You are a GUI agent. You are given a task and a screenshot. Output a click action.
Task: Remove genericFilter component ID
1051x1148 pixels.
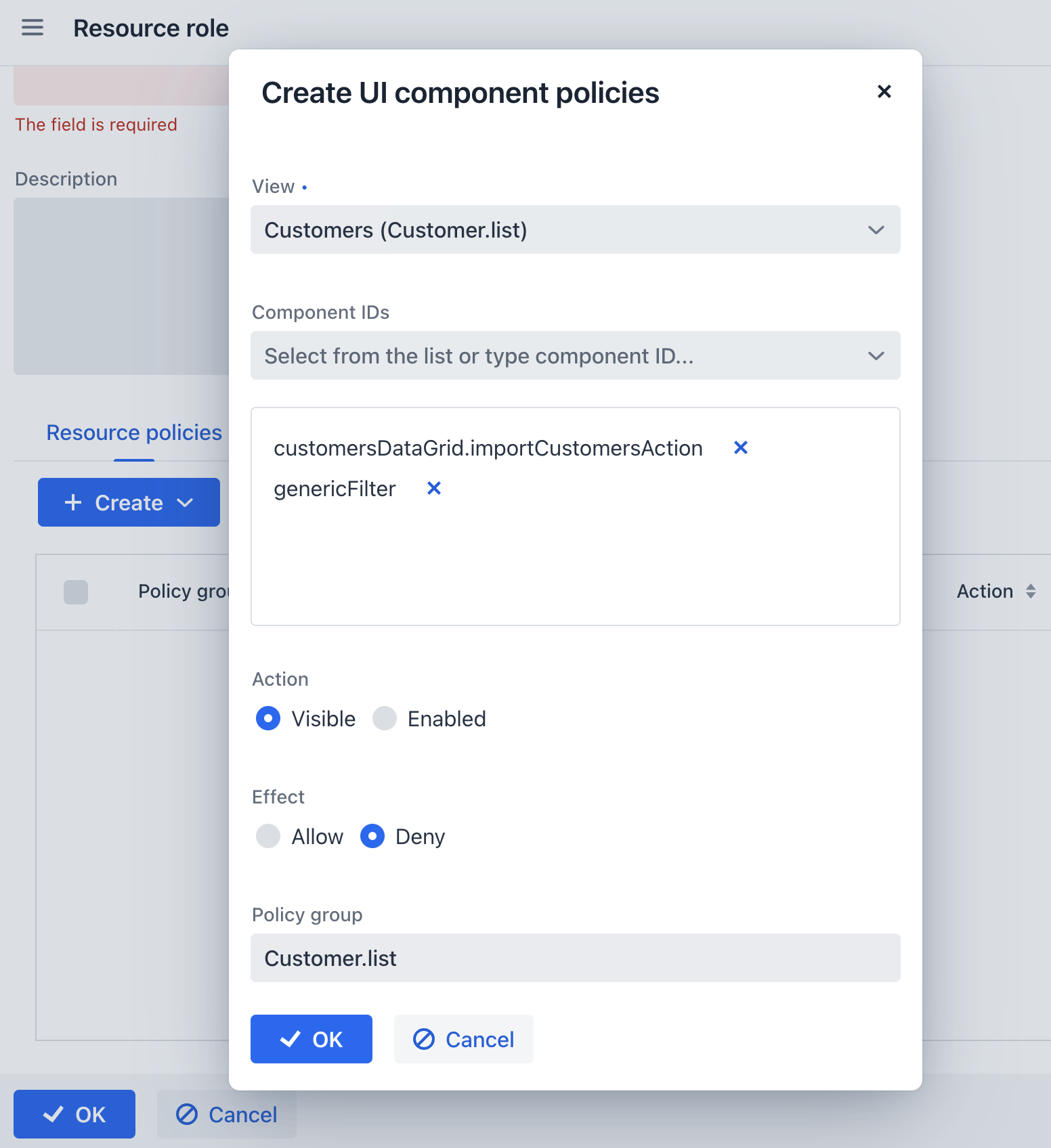pos(433,488)
